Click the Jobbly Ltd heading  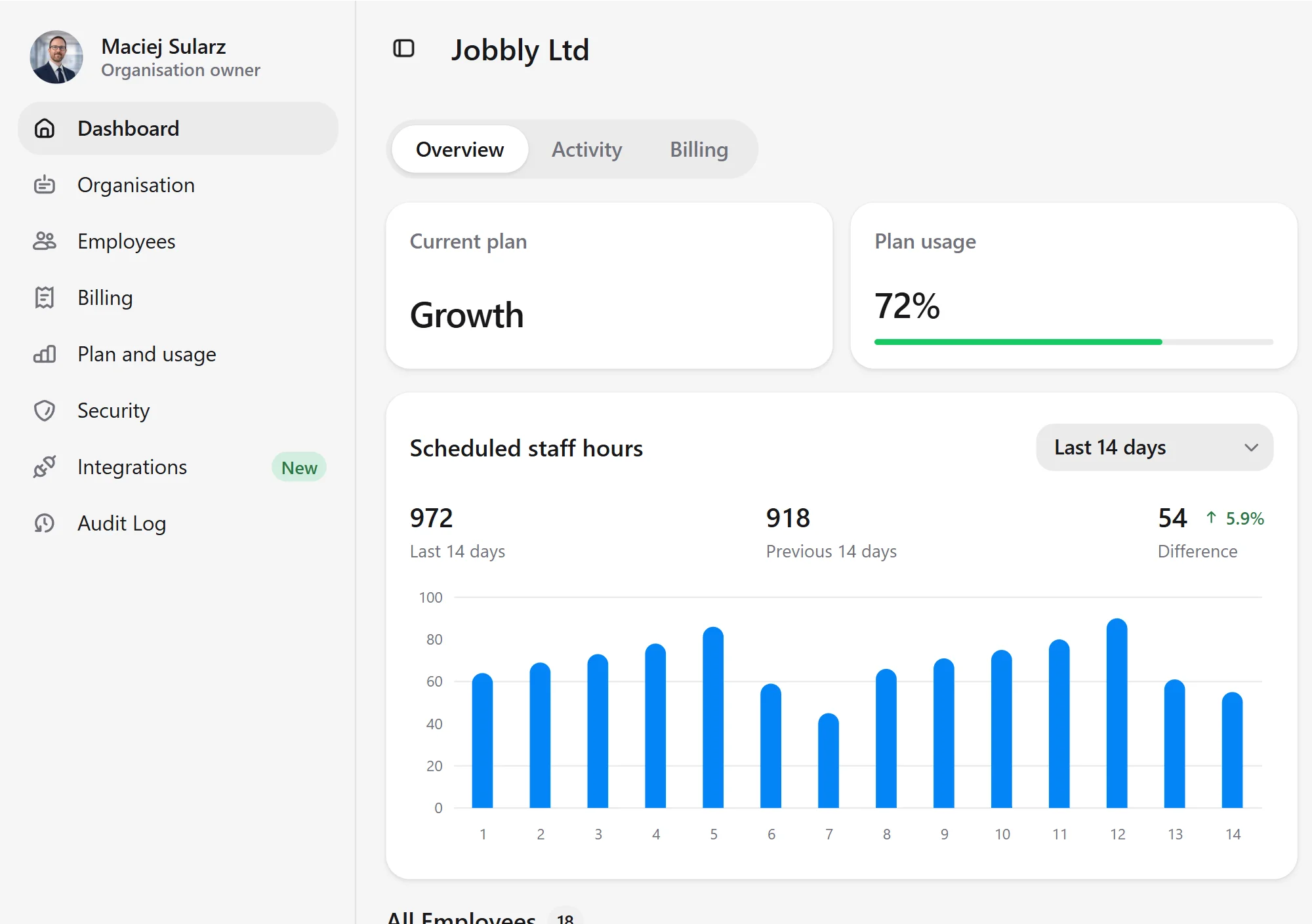520,50
